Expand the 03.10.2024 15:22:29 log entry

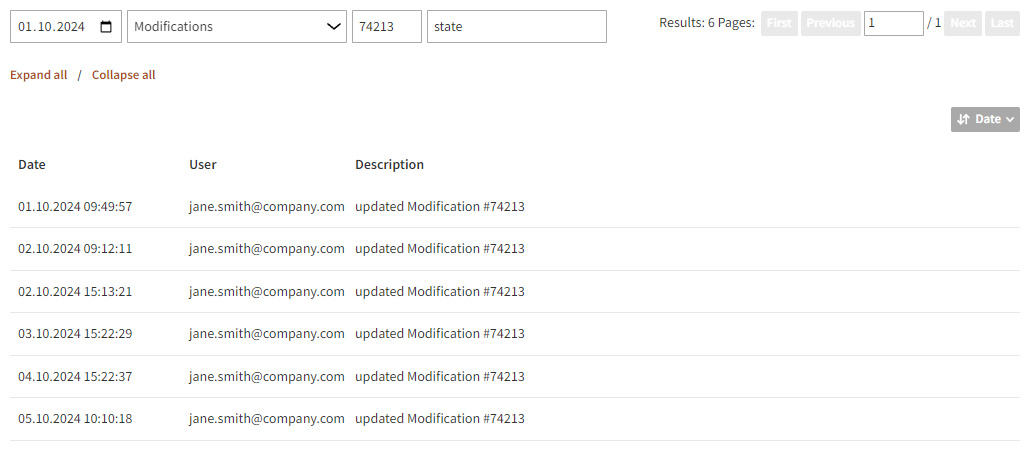[75, 334]
